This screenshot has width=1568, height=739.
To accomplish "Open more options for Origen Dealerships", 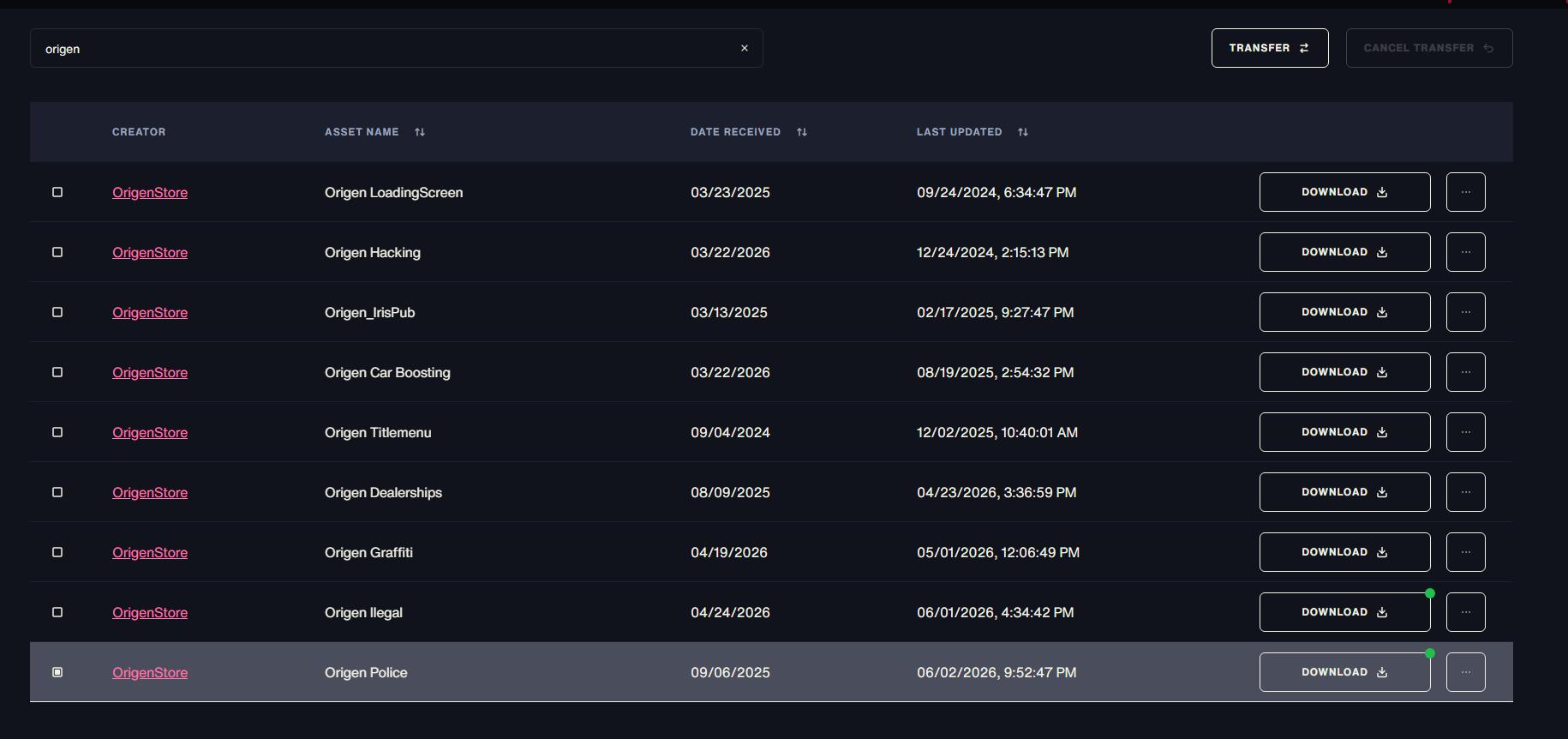I will click(1466, 492).
